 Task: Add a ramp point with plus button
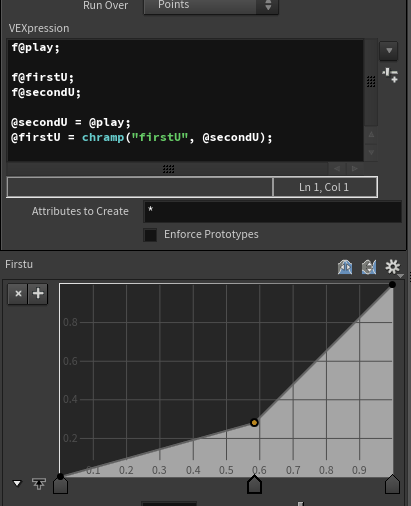tap(38, 294)
